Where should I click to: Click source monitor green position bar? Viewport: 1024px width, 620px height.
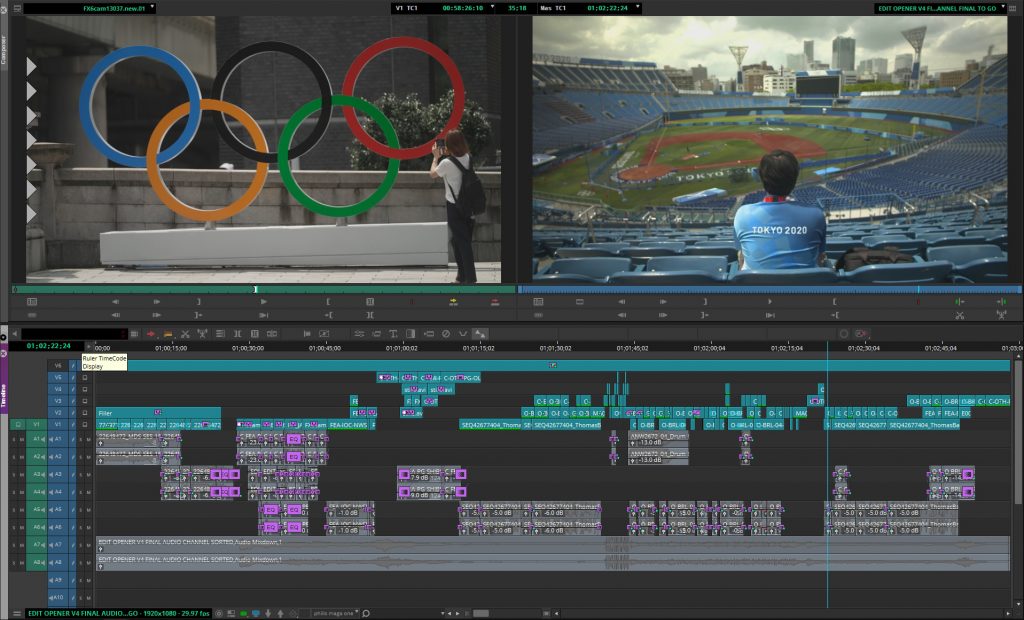(264, 289)
